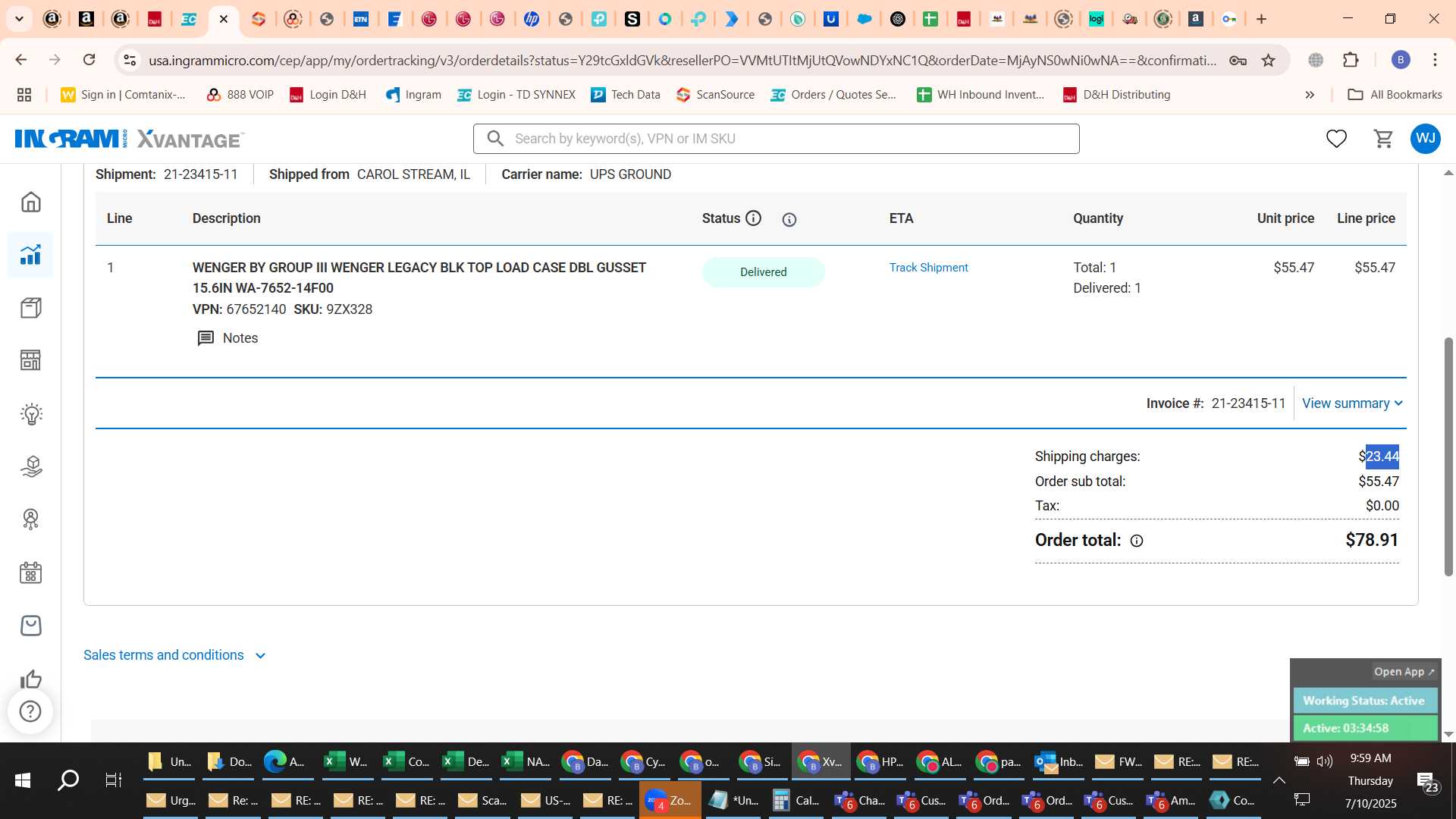Click invoice number 21-23415-11
The width and height of the screenshot is (1456, 819).
point(1248,403)
